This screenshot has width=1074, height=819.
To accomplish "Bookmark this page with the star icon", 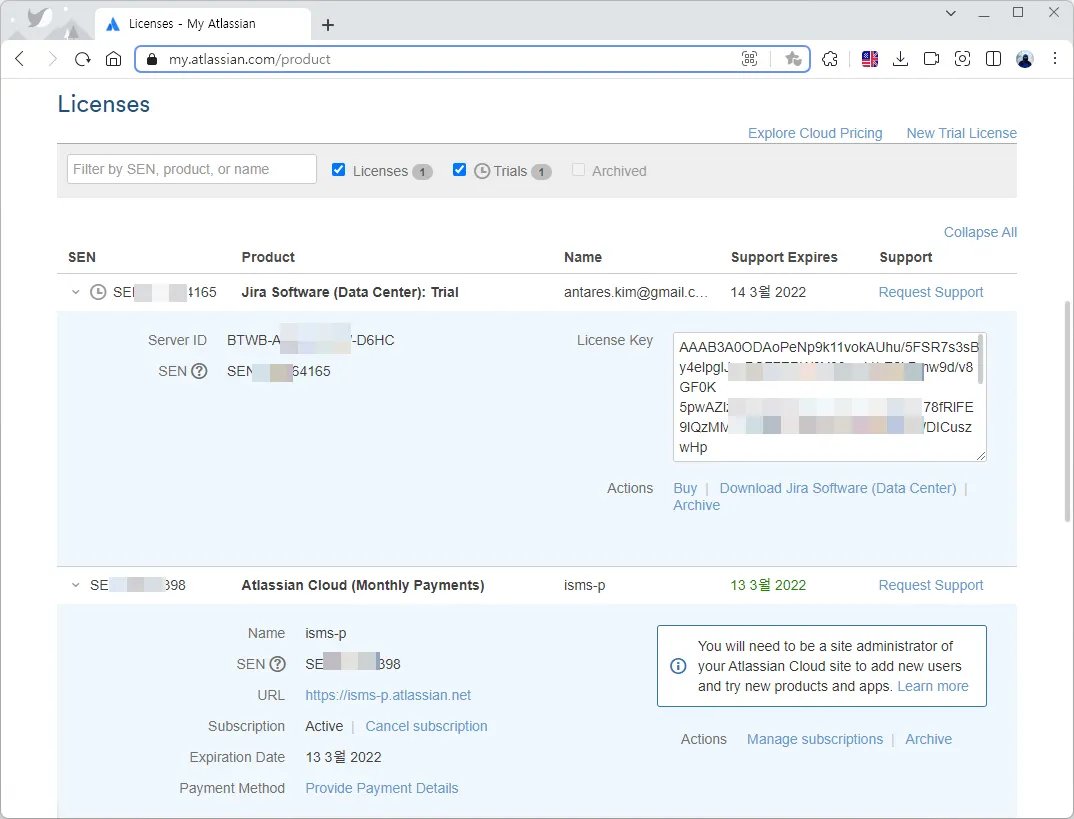I will tap(793, 59).
